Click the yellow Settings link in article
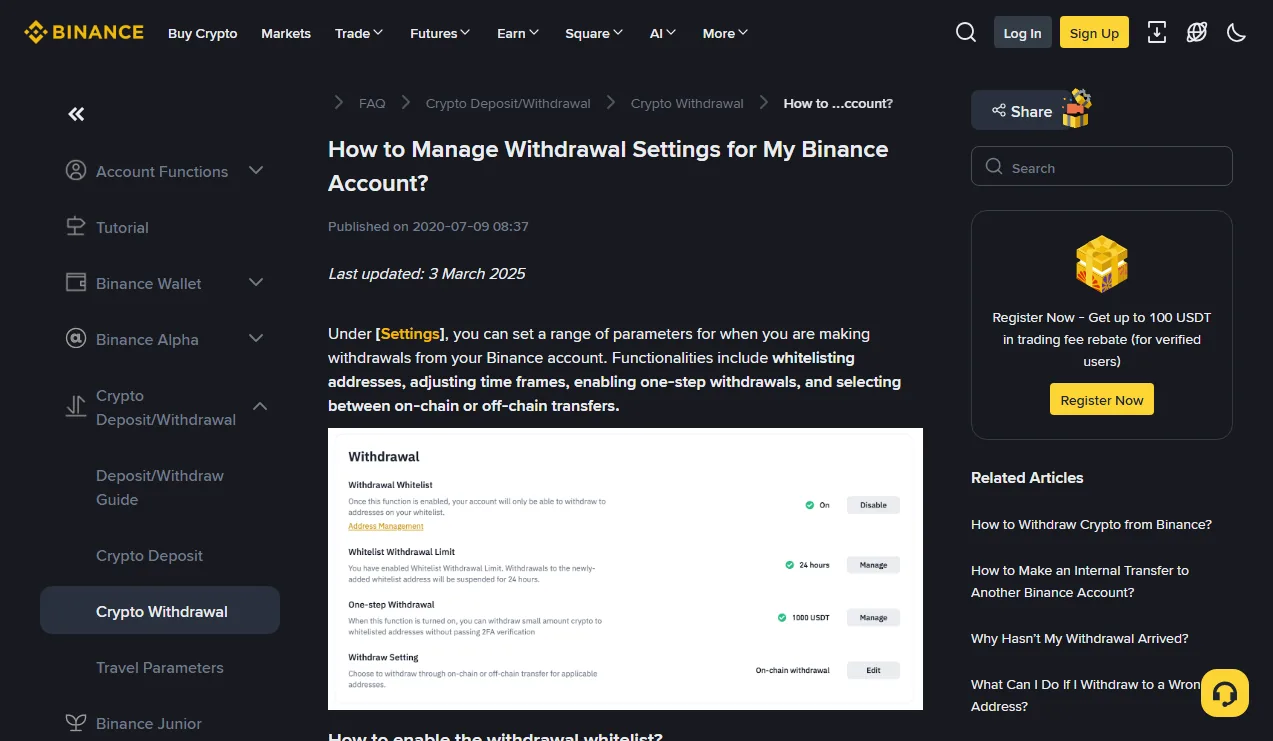This screenshot has width=1273, height=741. [x=410, y=333]
